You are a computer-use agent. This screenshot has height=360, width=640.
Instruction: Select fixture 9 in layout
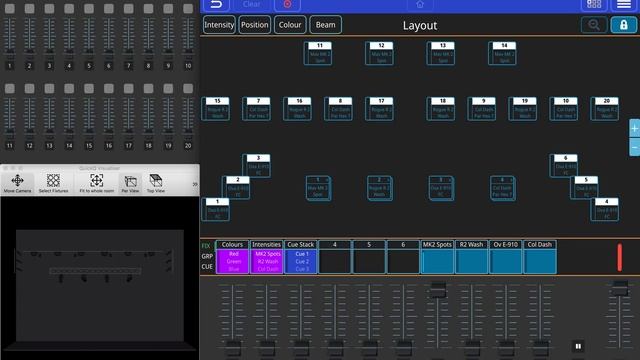tap(482, 109)
